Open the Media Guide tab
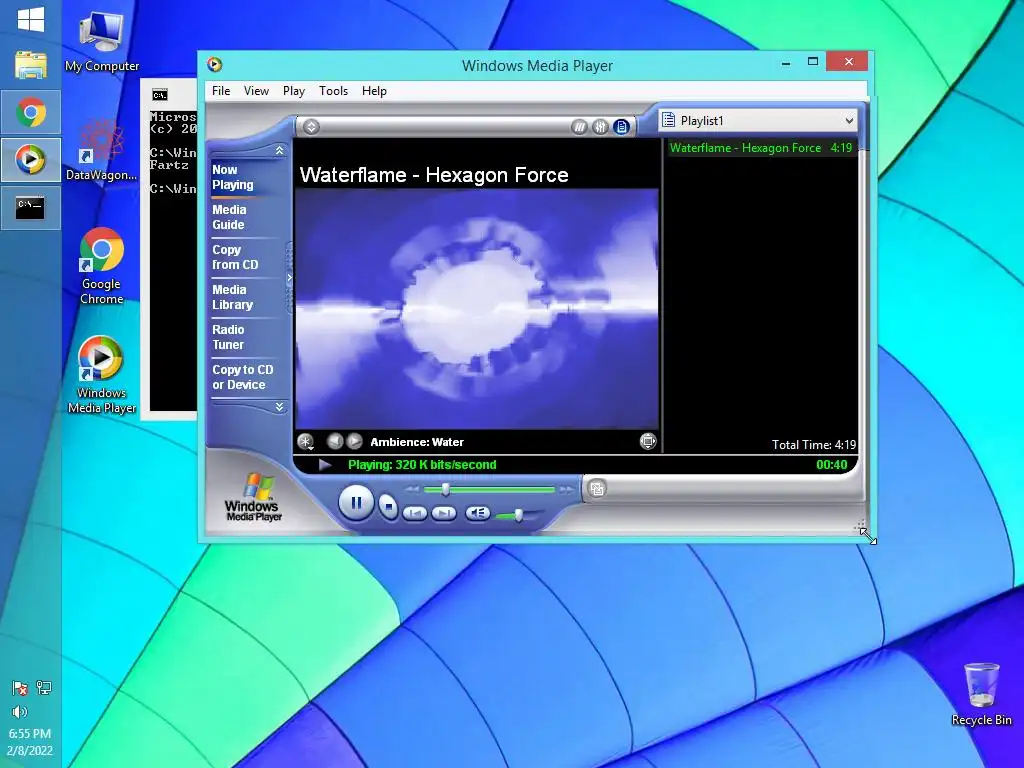This screenshot has width=1024, height=768. click(229, 217)
